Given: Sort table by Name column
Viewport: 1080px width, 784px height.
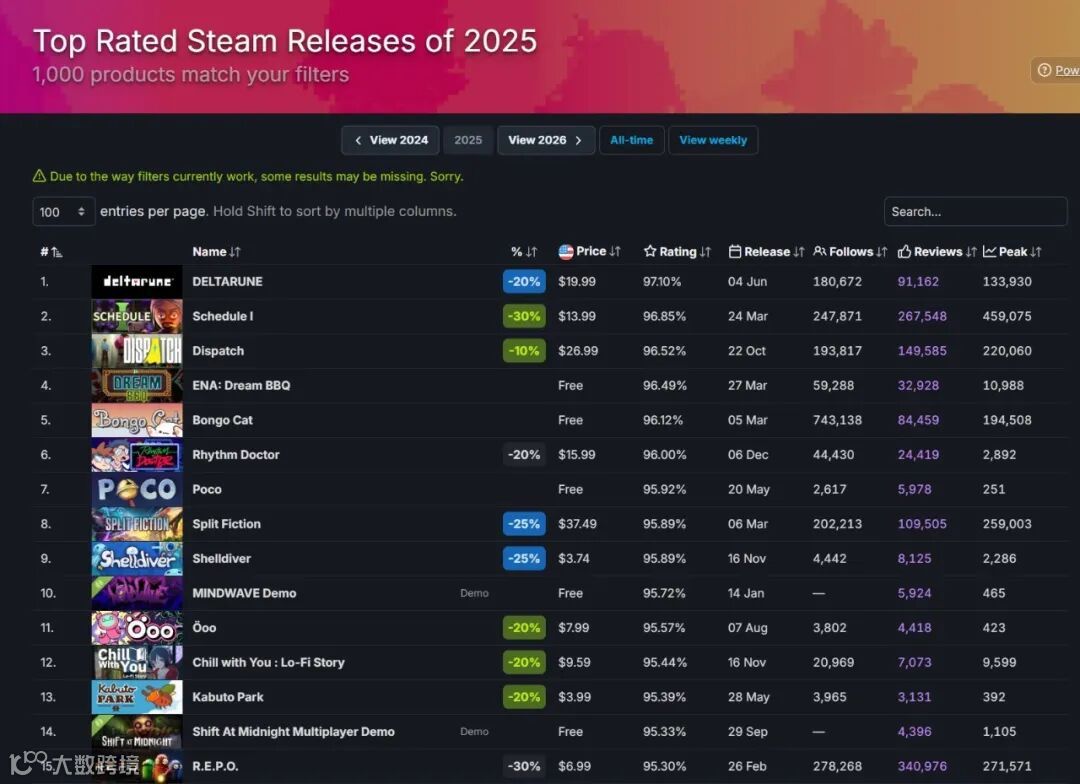Looking at the screenshot, I should click(x=216, y=251).
